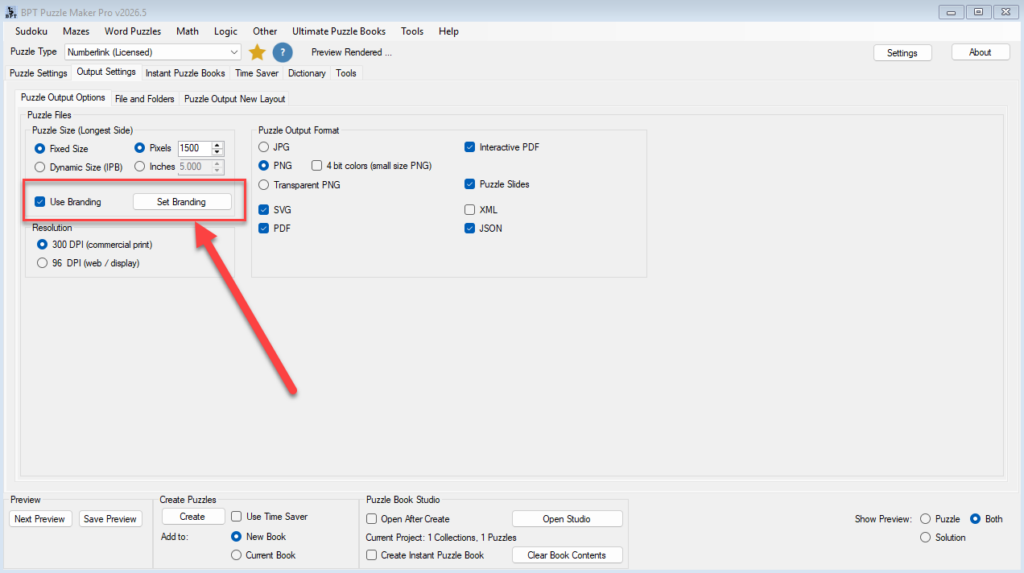Click the BPT Puzzle Maker app icon
Viewport: 1024px width, 573px height.
click(10, 12)
